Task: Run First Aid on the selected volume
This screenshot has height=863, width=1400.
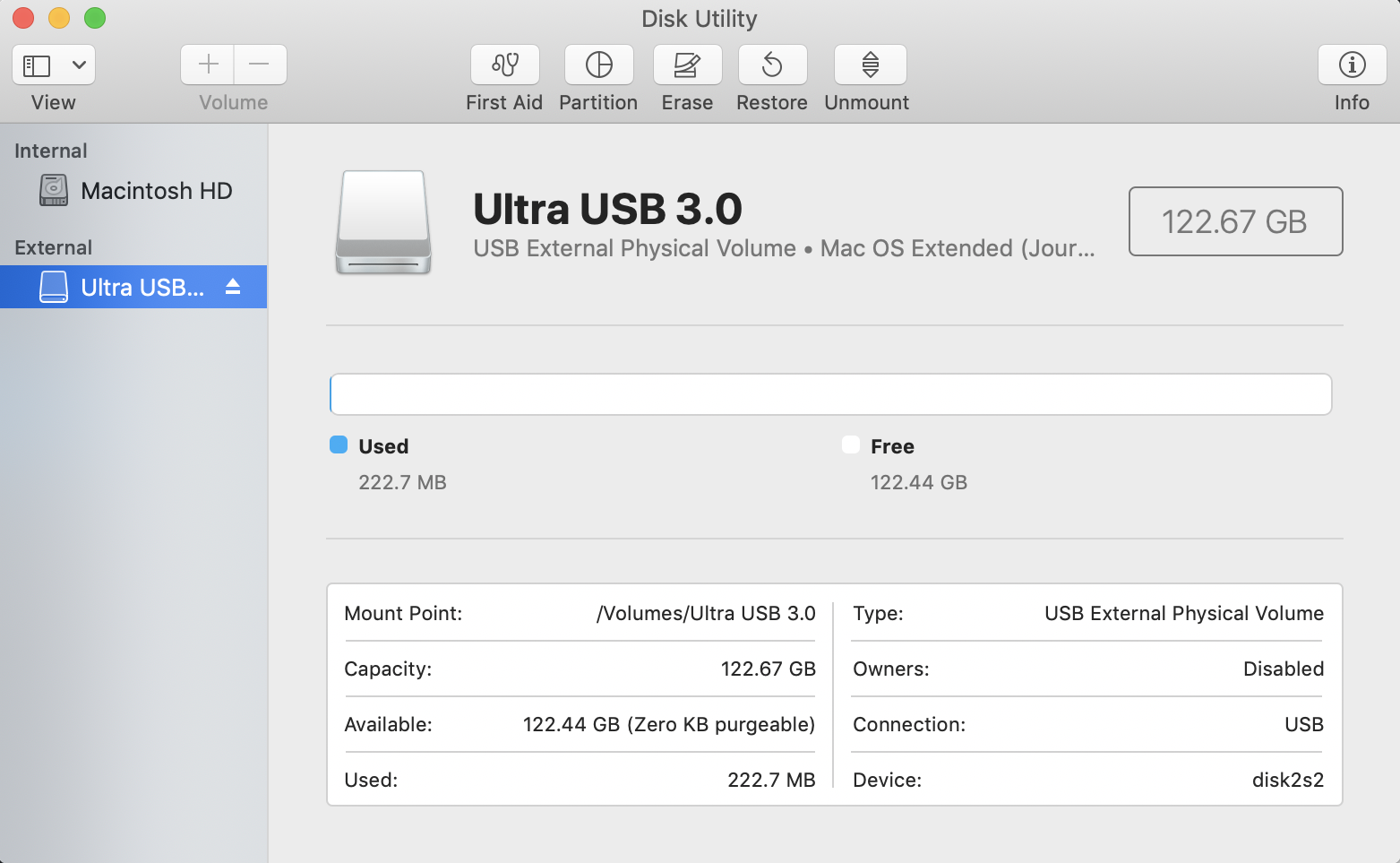Action: [504, 65]
